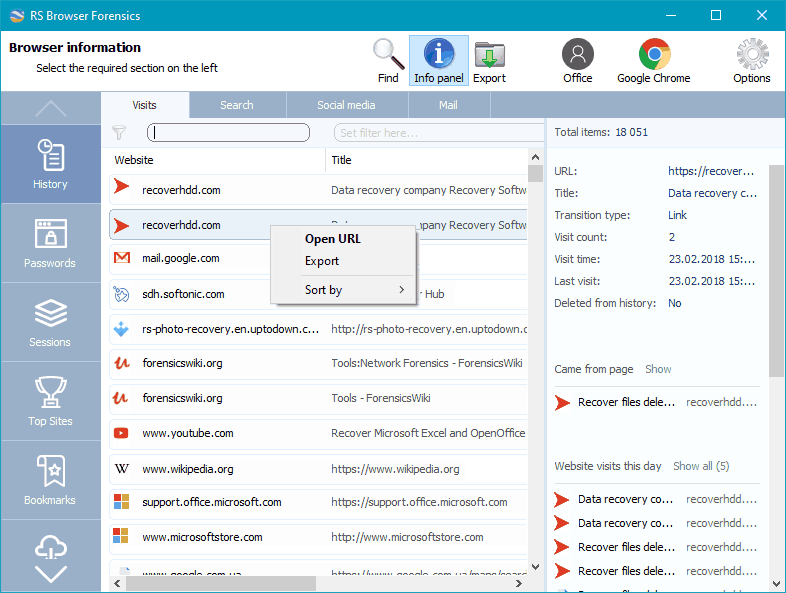Switch to the Search tab
This screenshot has width=786, height=593.
(x=237, y=105)
